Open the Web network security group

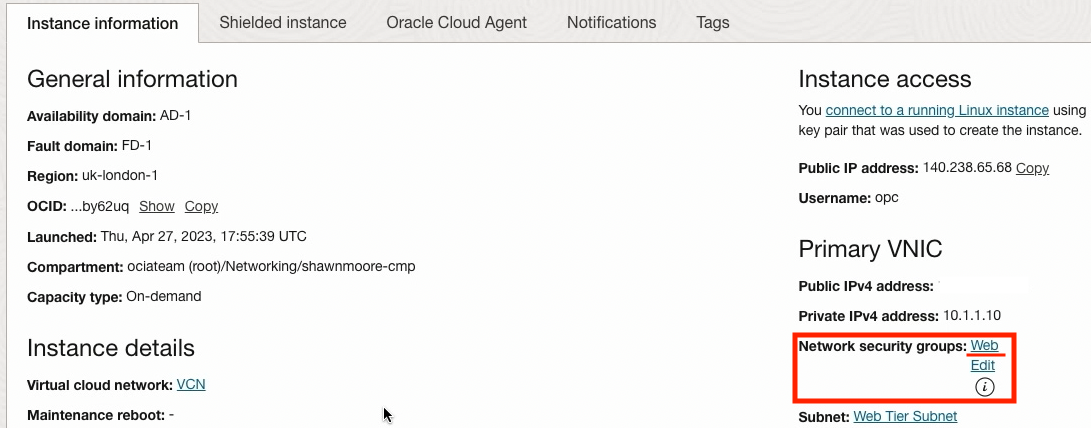pyautogui.click(x=985, y=346)
